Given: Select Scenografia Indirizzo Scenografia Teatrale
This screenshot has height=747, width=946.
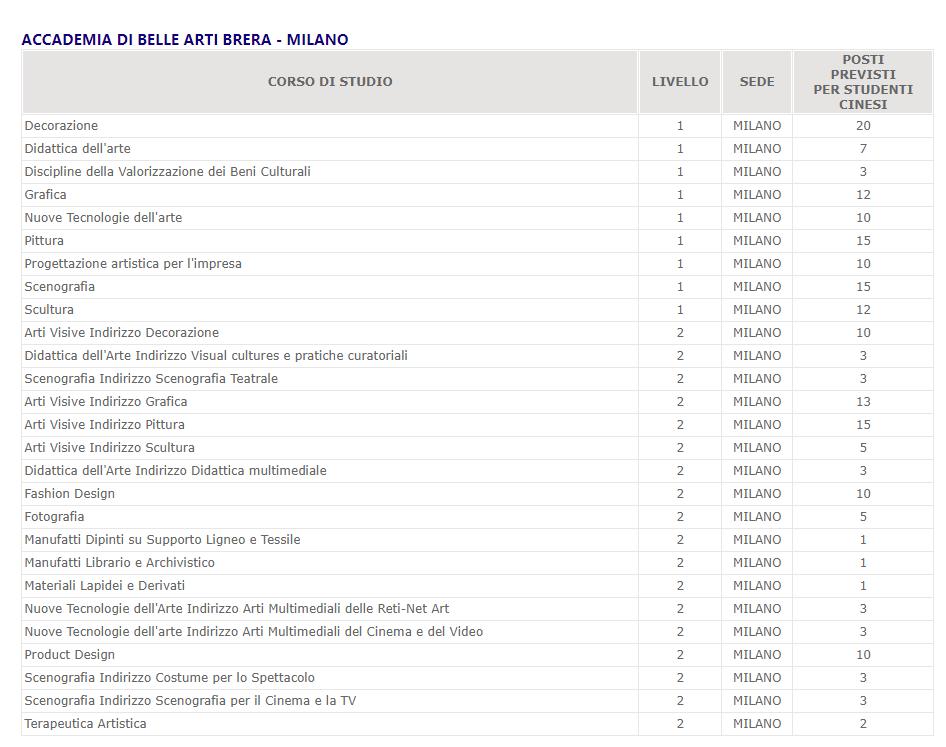Looking at the screenshot, I should 151,379.
